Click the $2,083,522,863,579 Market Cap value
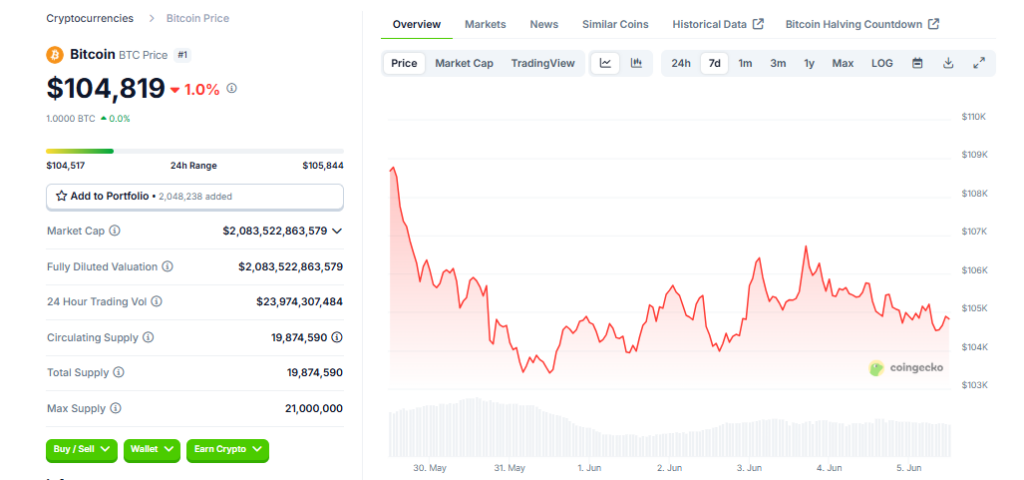Screen dimensions: 1024x480 point(275,231)
